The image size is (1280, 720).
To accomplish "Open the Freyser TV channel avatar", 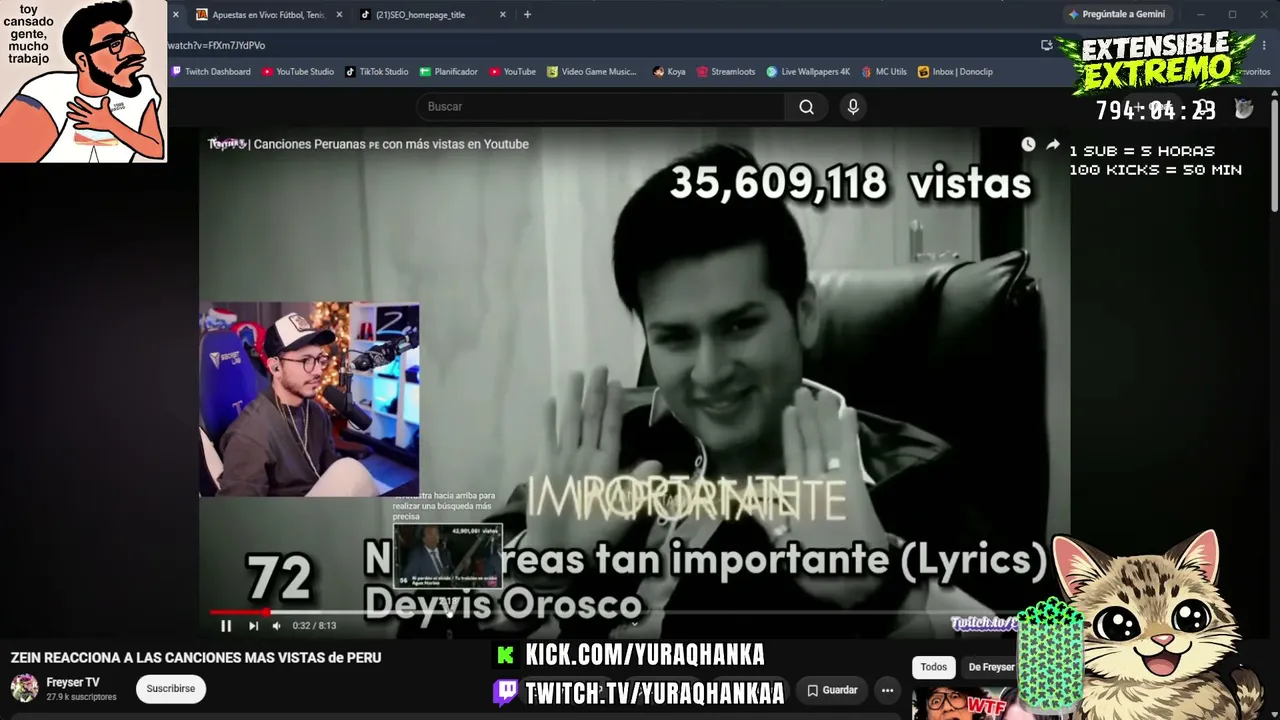I will (x=24, y=688).
